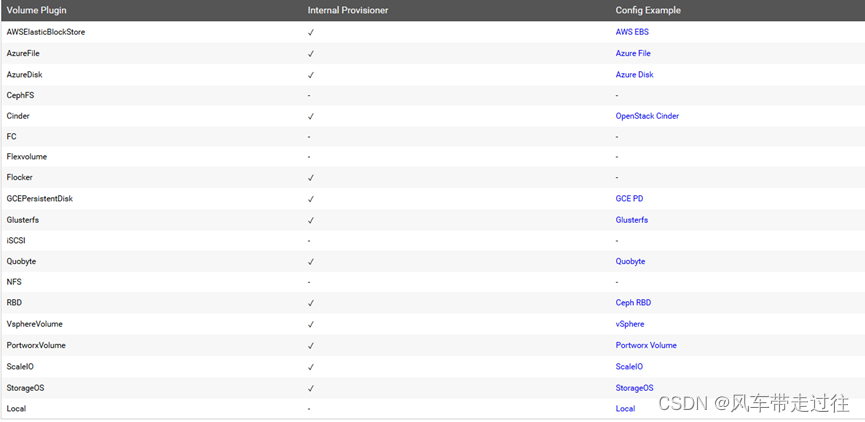Select the Flexvolume plugin name
The height and width of the screenshot is (422, 865).
(26, 157)
